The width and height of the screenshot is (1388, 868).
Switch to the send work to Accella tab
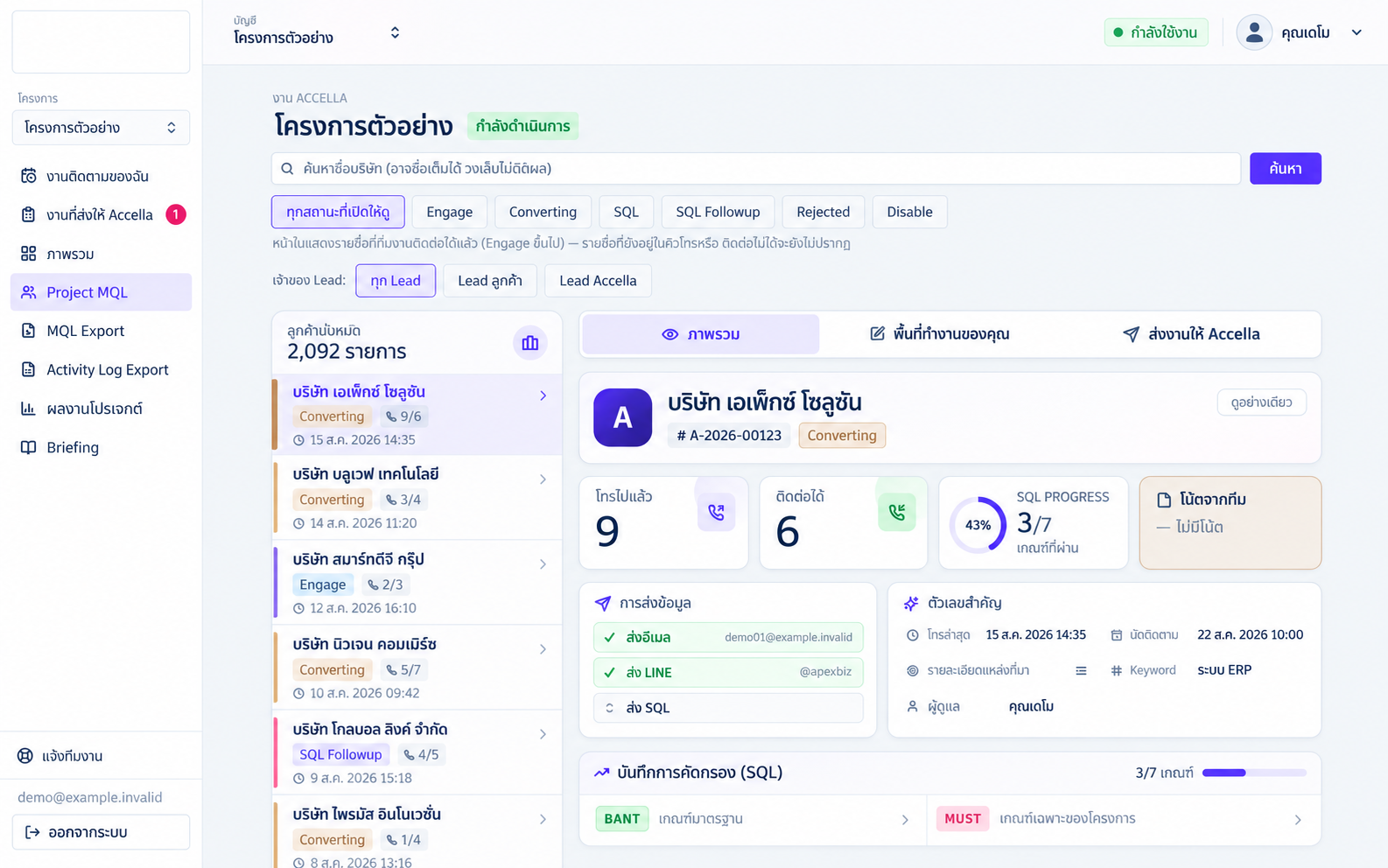tap(1191, 334)
